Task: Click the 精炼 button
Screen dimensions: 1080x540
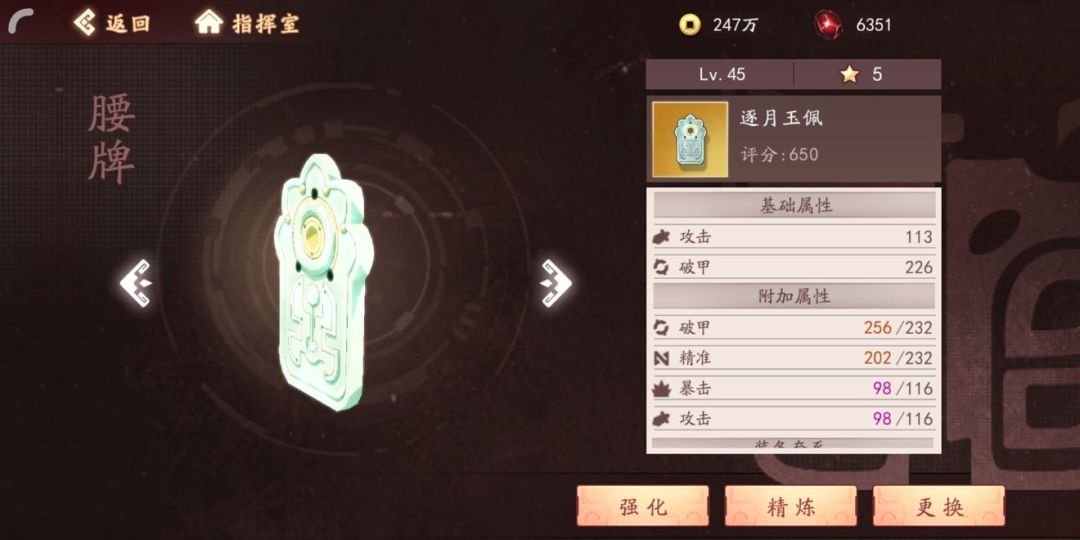Action: point(791,506)
